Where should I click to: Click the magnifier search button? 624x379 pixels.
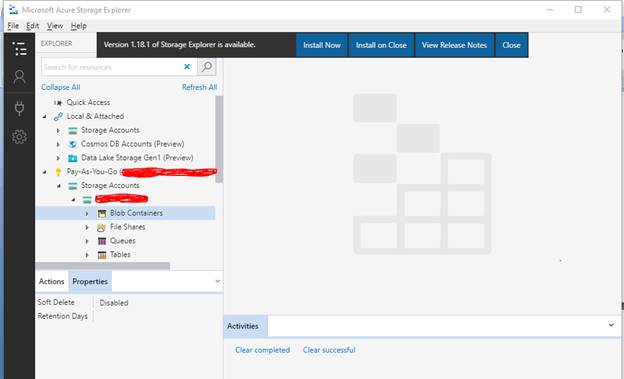pos(207,67)
